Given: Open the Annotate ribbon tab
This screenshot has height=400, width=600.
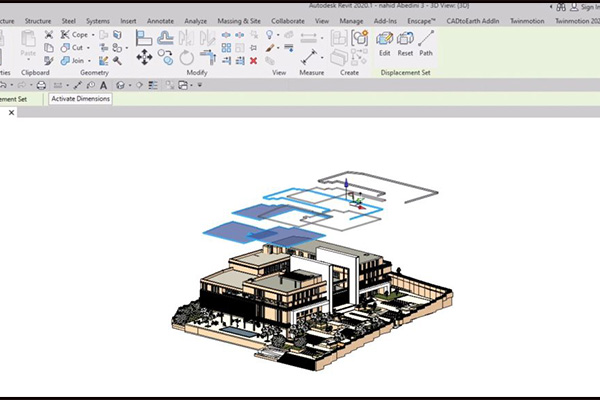Looking at the screenshot, I should (160, 21).
